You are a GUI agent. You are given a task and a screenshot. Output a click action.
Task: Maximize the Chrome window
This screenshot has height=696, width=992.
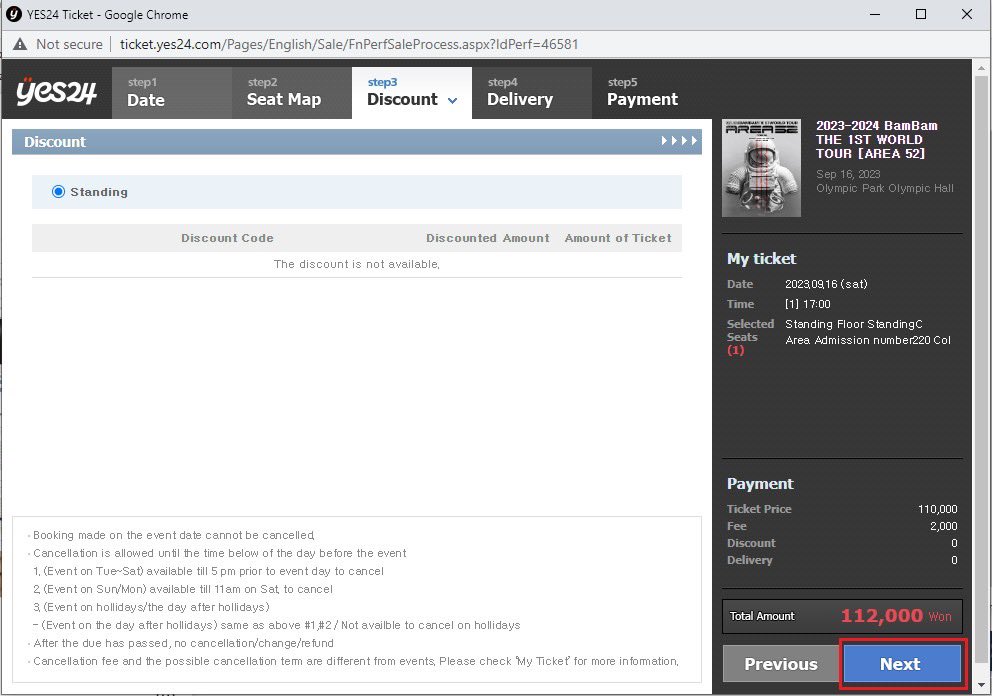(x=921, y=14)
